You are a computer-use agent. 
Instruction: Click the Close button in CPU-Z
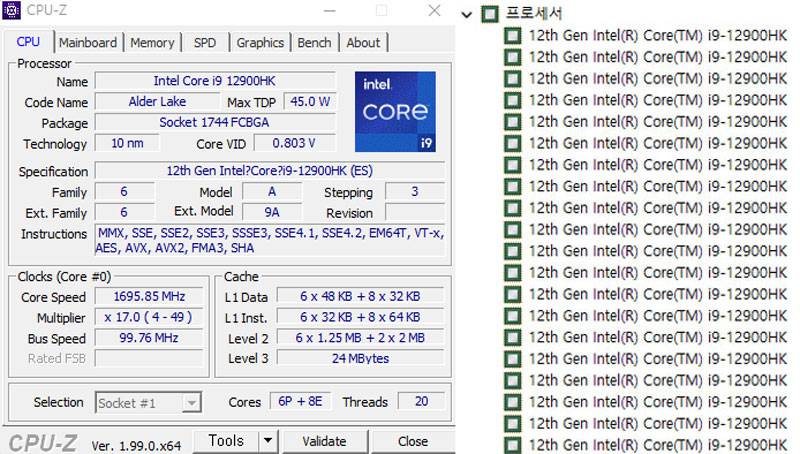413,441
